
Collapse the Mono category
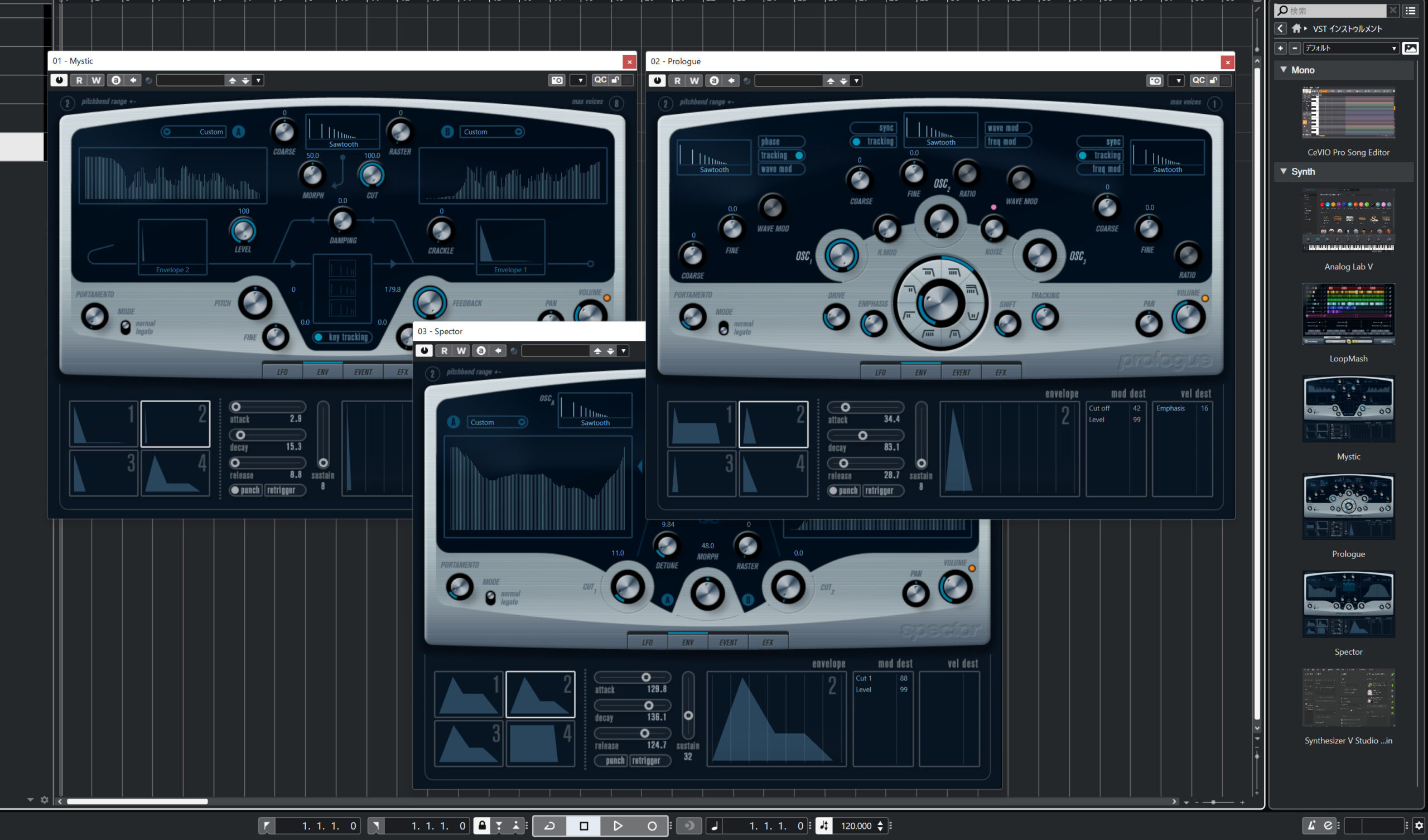point(1284,70)
